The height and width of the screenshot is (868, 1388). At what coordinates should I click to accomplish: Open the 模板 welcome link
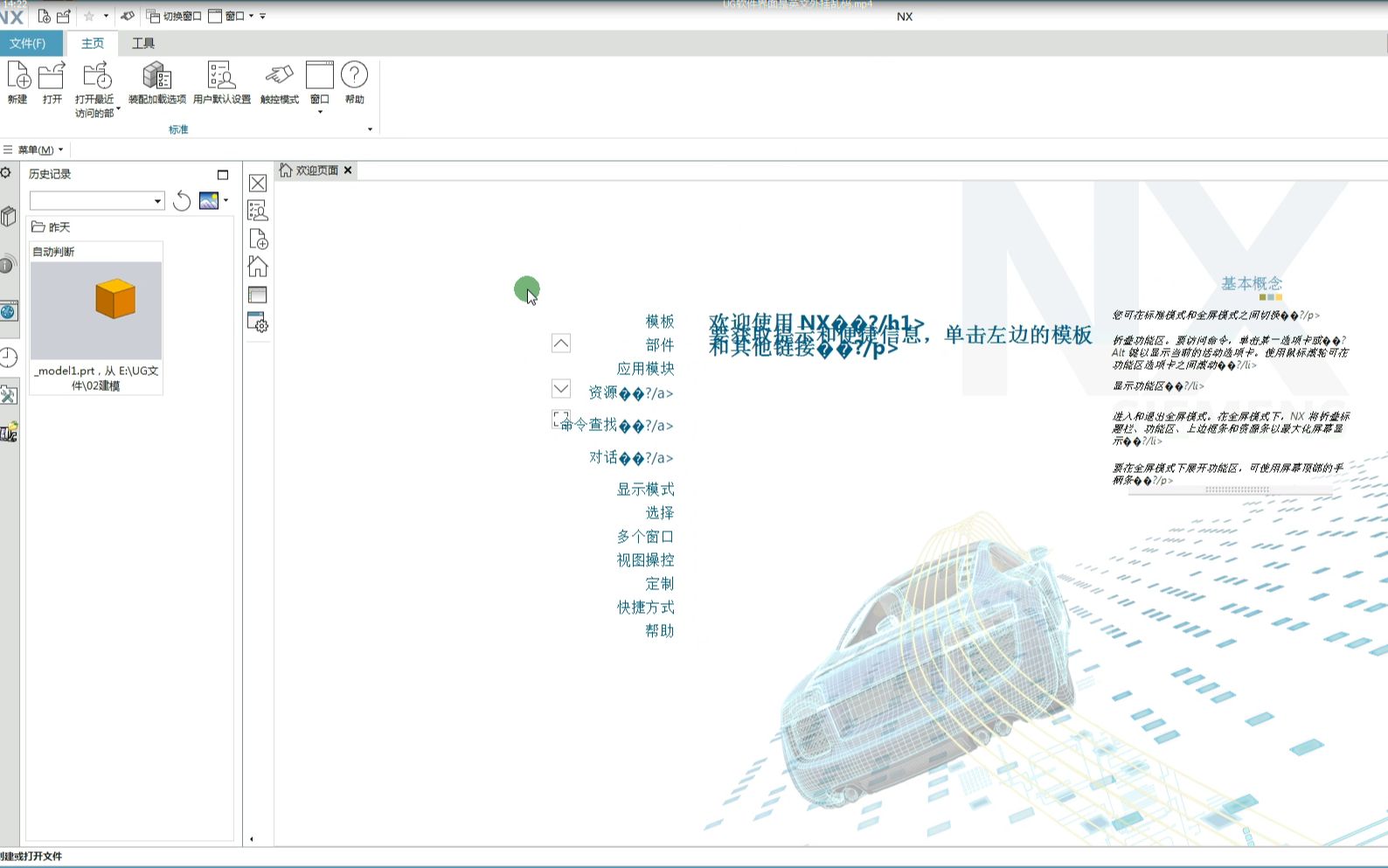point(660,322)
